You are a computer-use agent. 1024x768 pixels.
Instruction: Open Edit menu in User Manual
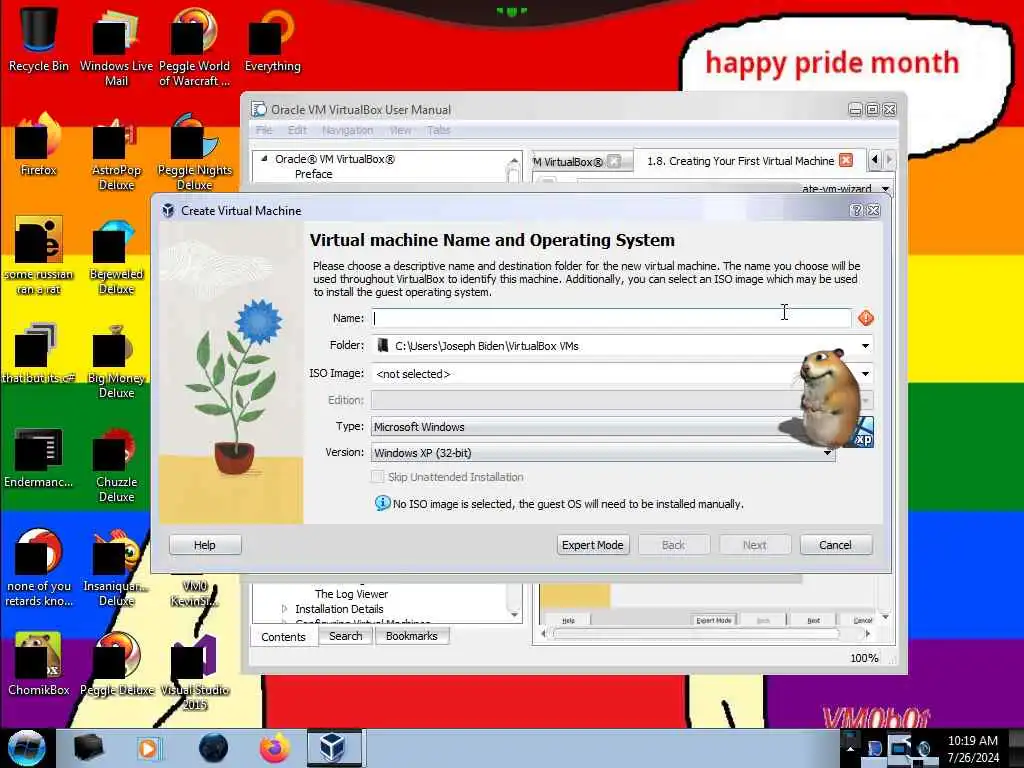297,130
